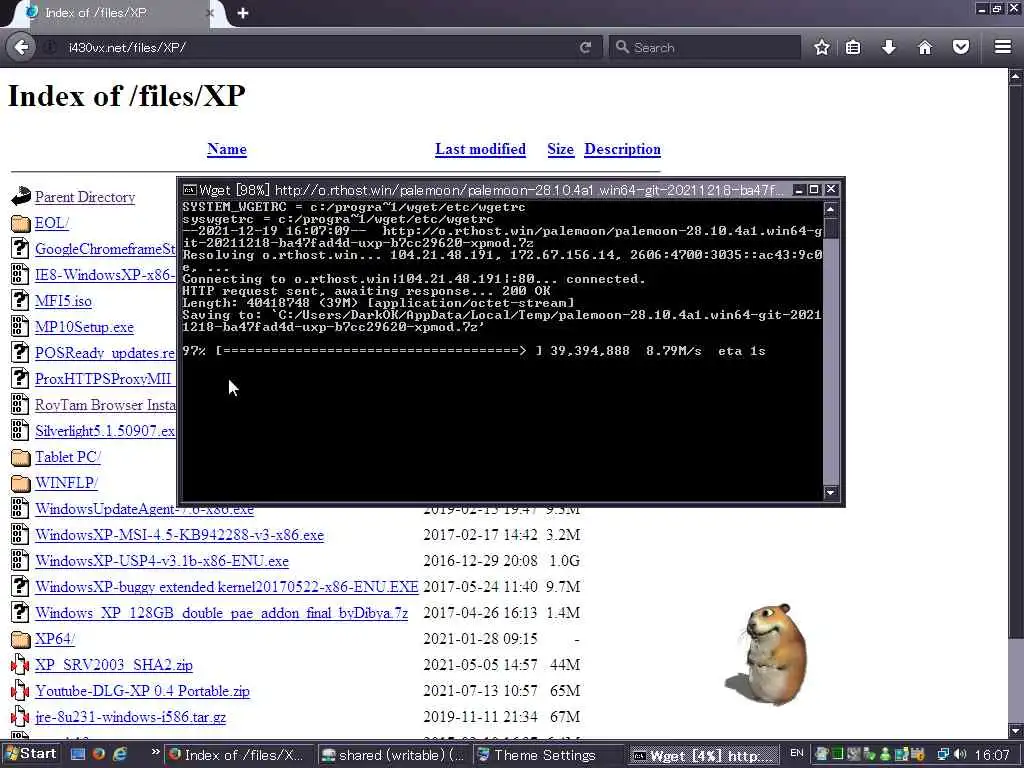The width and height of the screenshot is (1024, 768).
Task: Launch Internet Explorer from quick launch
Action: coord(120,754)
